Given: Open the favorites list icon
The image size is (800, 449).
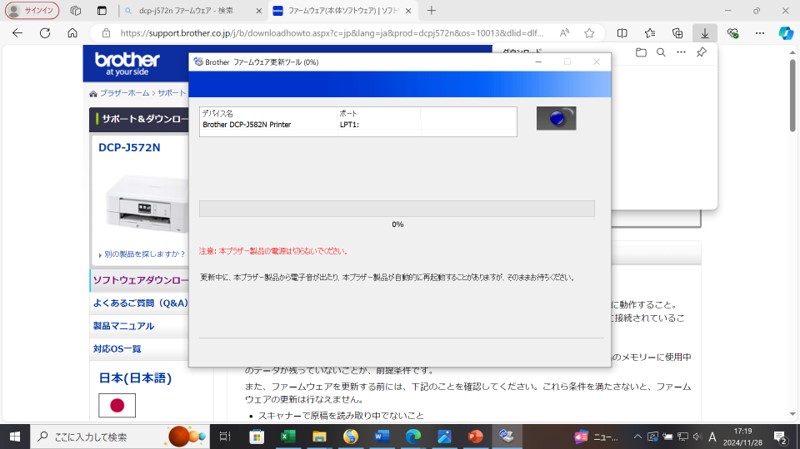Looking at the screenshot, I should 649,33.
